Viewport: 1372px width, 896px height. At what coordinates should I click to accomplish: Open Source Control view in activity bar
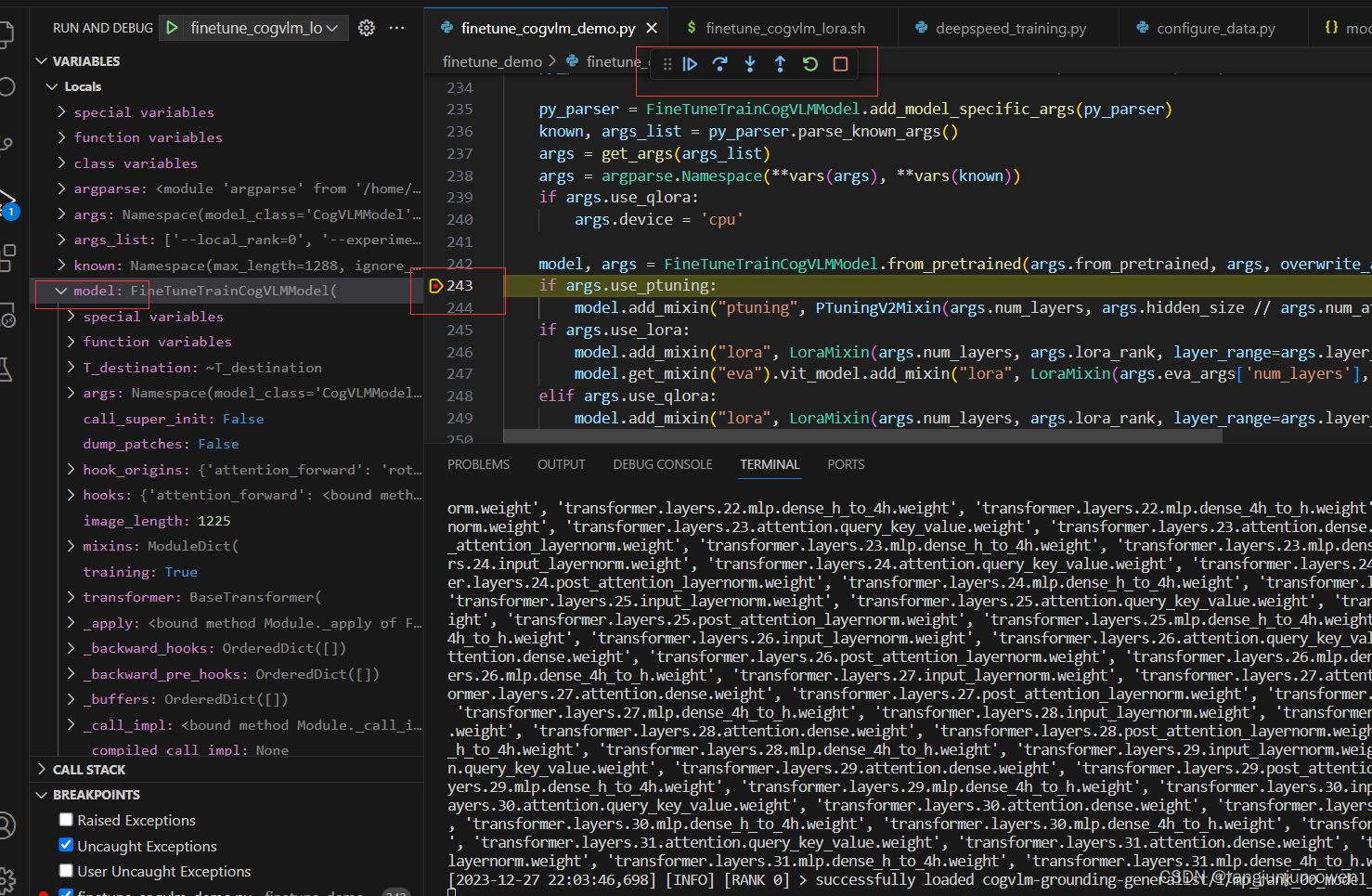pos(6,144)
